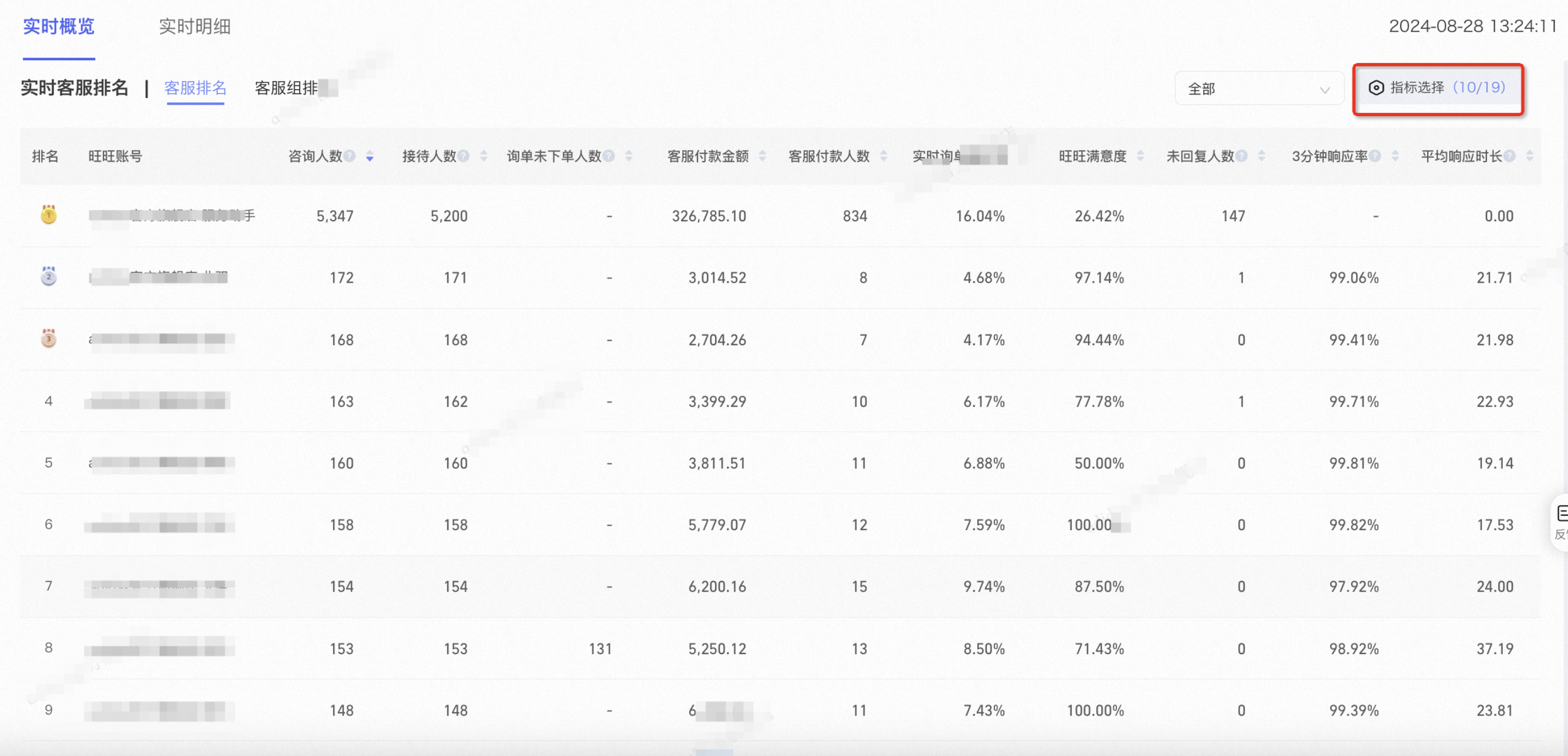Show help tooltip for 咨询人数
The image size is (1568, 756).
(x=350, y=157)
